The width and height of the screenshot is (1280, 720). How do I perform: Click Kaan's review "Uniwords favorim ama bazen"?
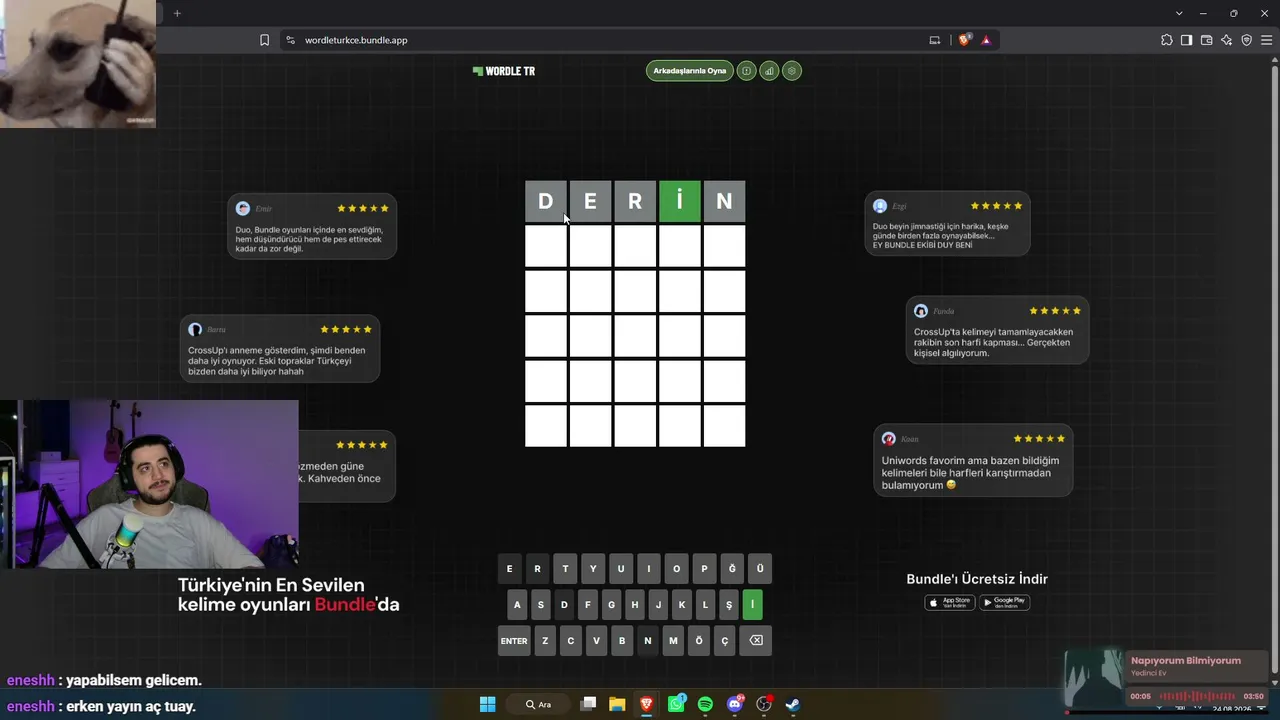click(x=973, y=461)
